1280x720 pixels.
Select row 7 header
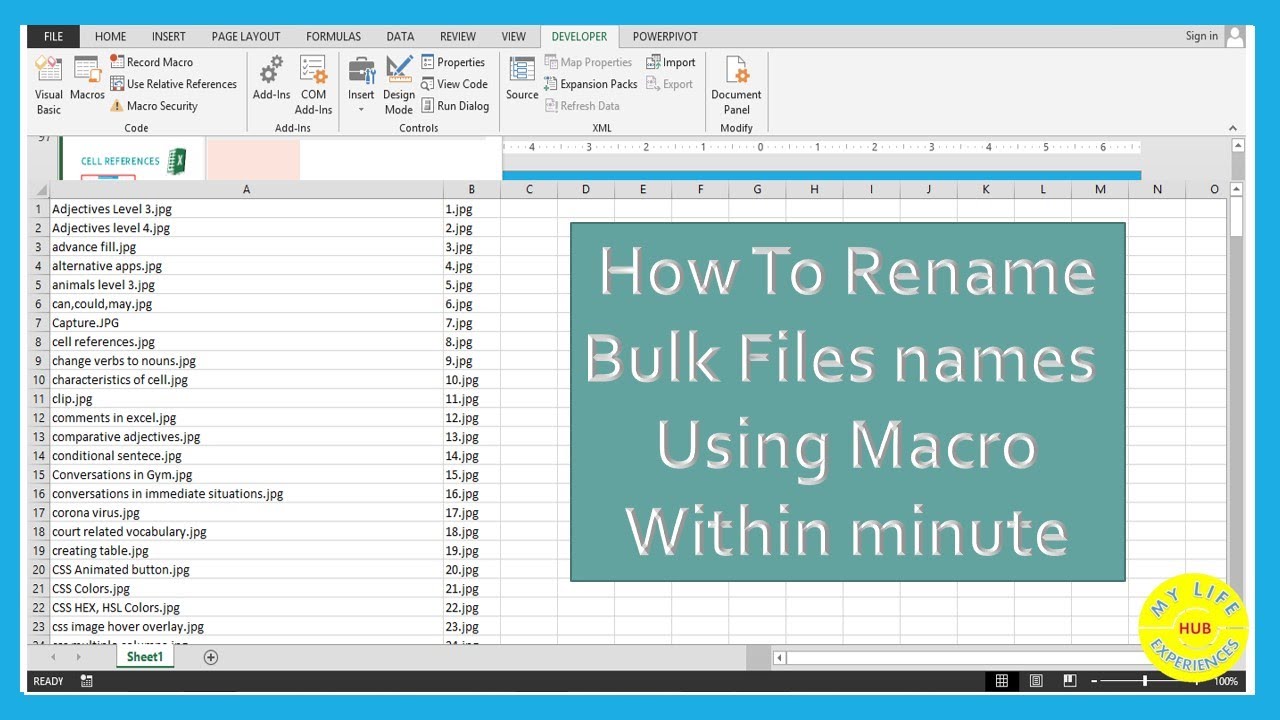39,323
